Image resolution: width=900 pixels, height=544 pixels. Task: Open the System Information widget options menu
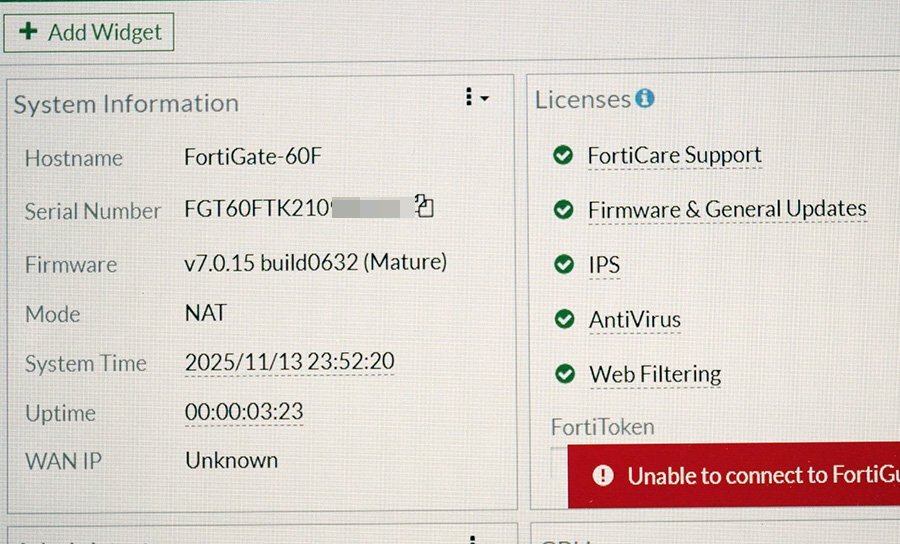tap(476, 98)
